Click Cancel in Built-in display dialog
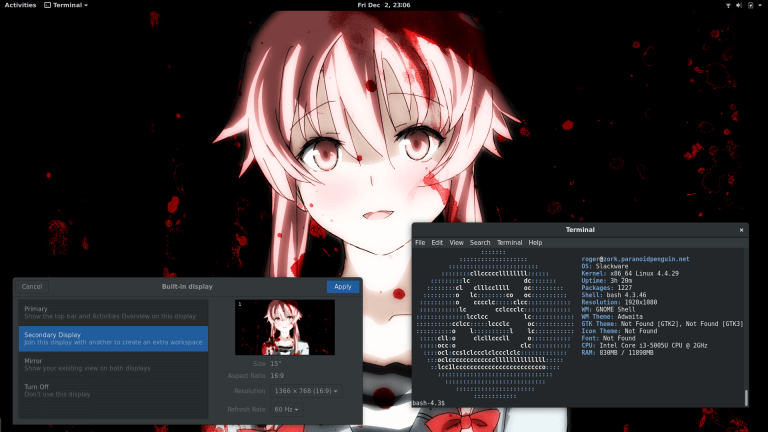 (32, 287)
